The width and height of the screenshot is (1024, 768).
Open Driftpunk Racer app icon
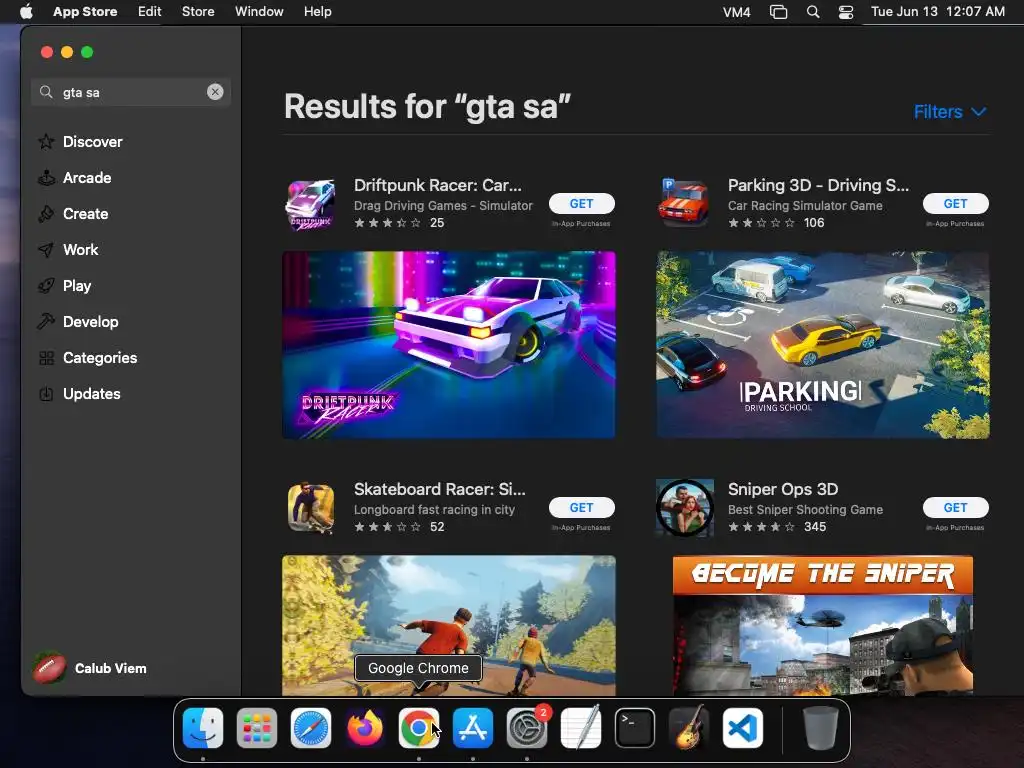pyautogui.click(x=311, y=204)
